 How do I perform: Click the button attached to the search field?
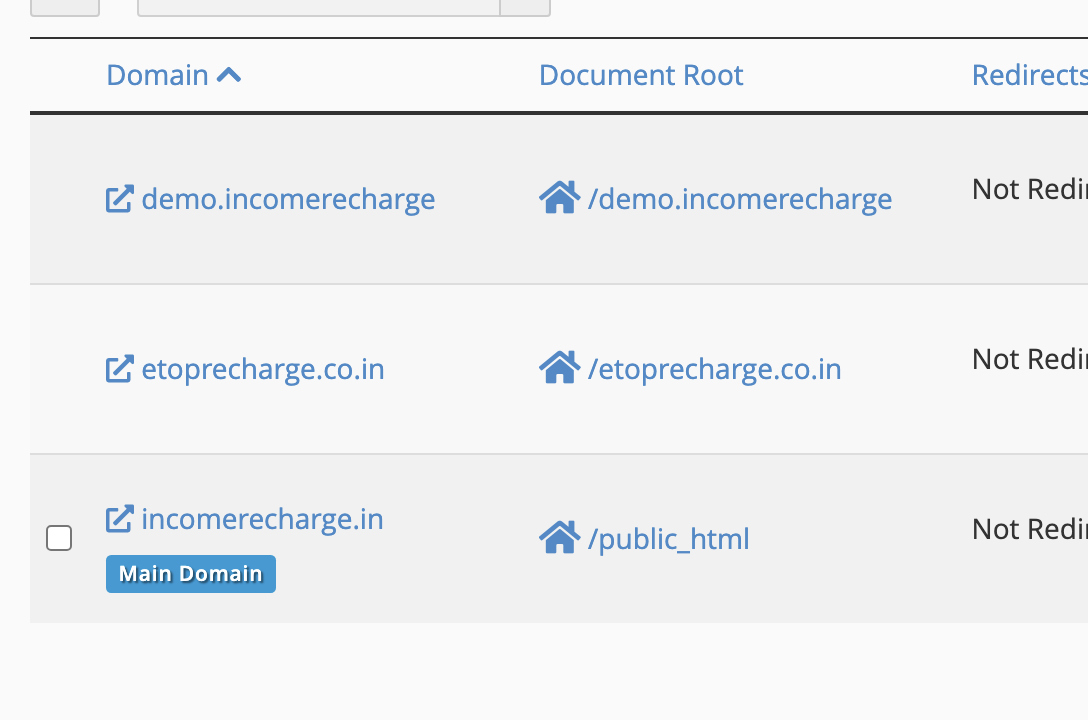click(x=525, y=6)
